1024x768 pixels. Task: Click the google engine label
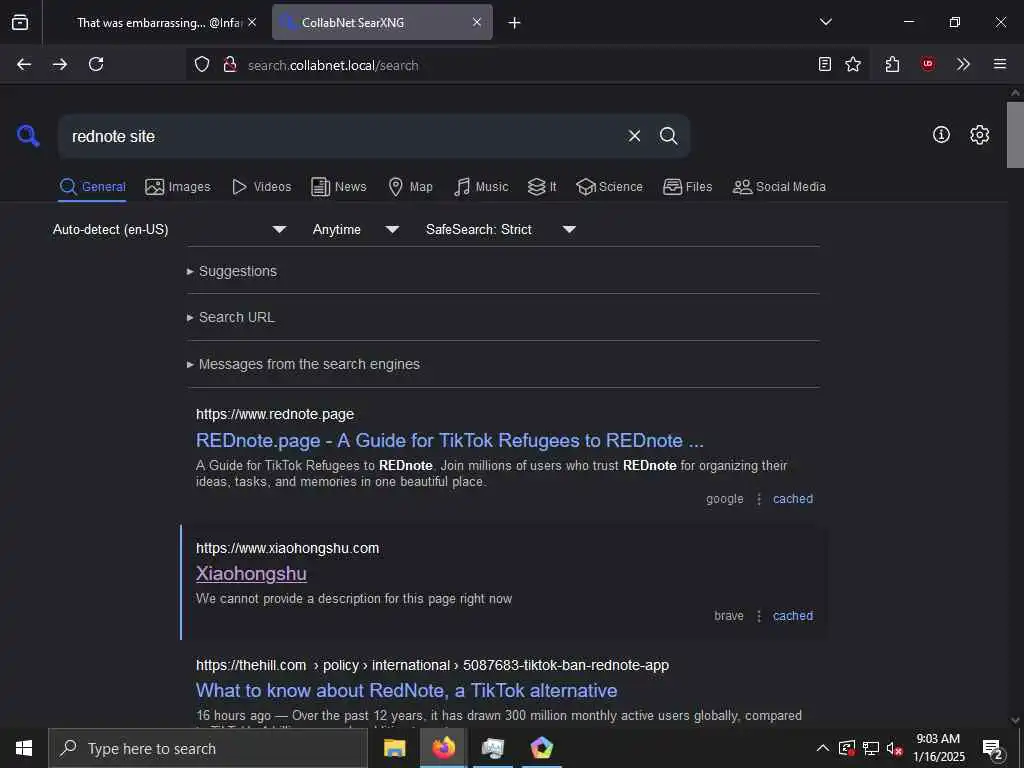pos(724,499)
